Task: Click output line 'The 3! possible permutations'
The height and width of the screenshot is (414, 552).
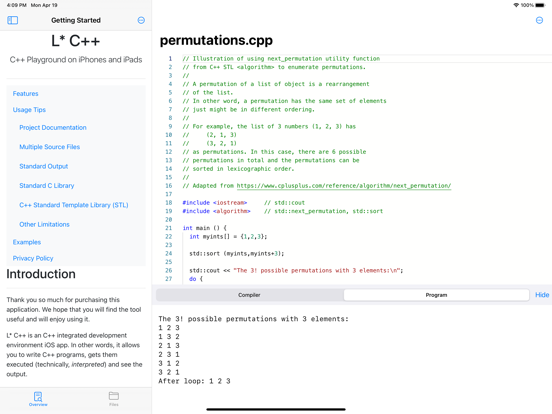Action: [x=253, y=319]
